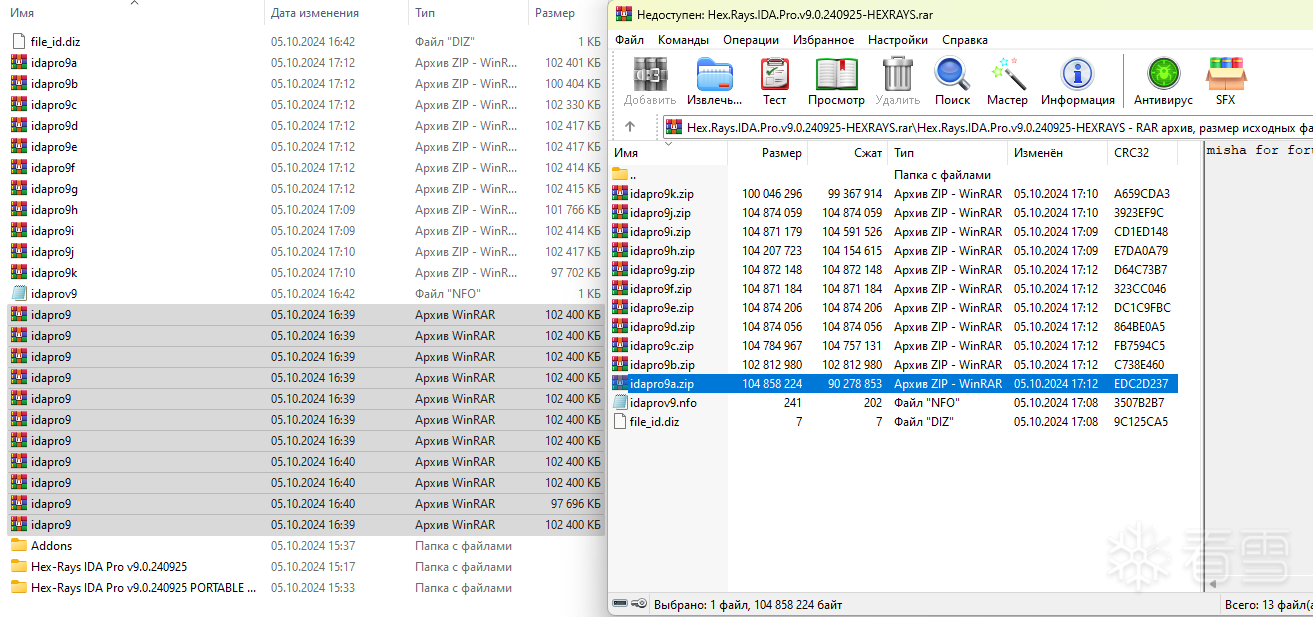Open the Команды menu
The width and height of the screenshot is (1313, 617).
[683, 40]
